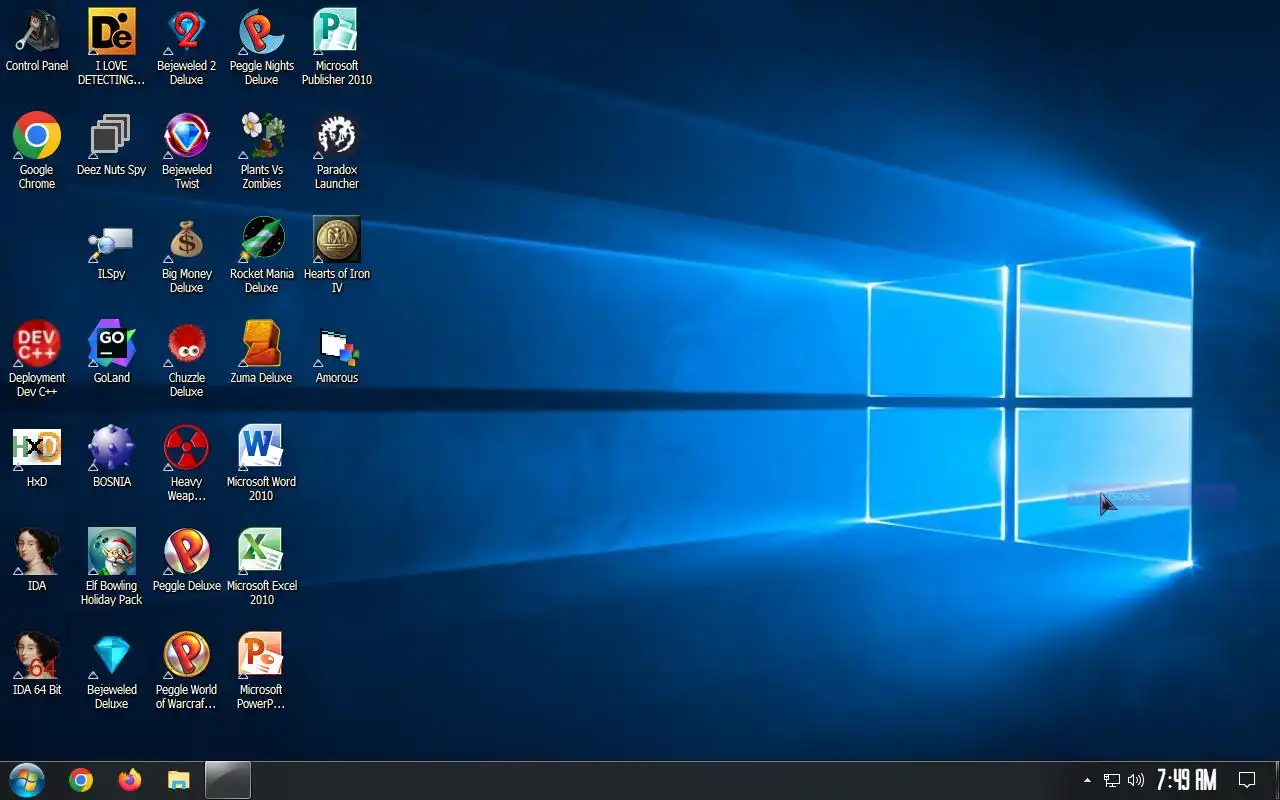Open the notification center icon
Screen dimensions: 1280x800
point(1247,780)
